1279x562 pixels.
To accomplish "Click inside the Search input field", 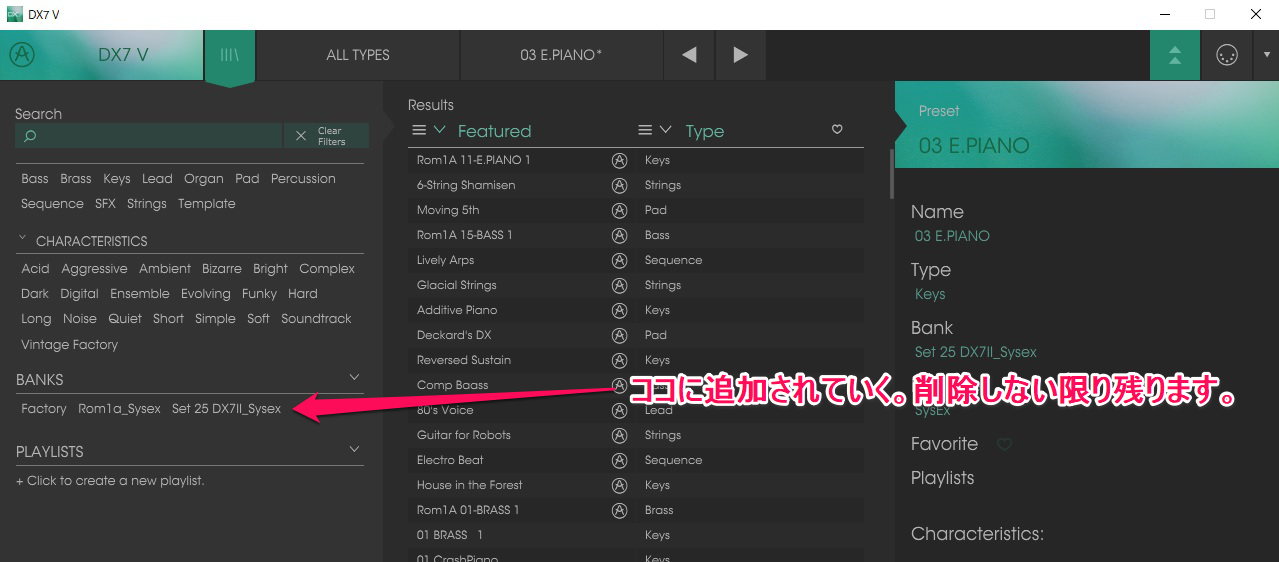I will pyautogui.click(x=149, y=136).
